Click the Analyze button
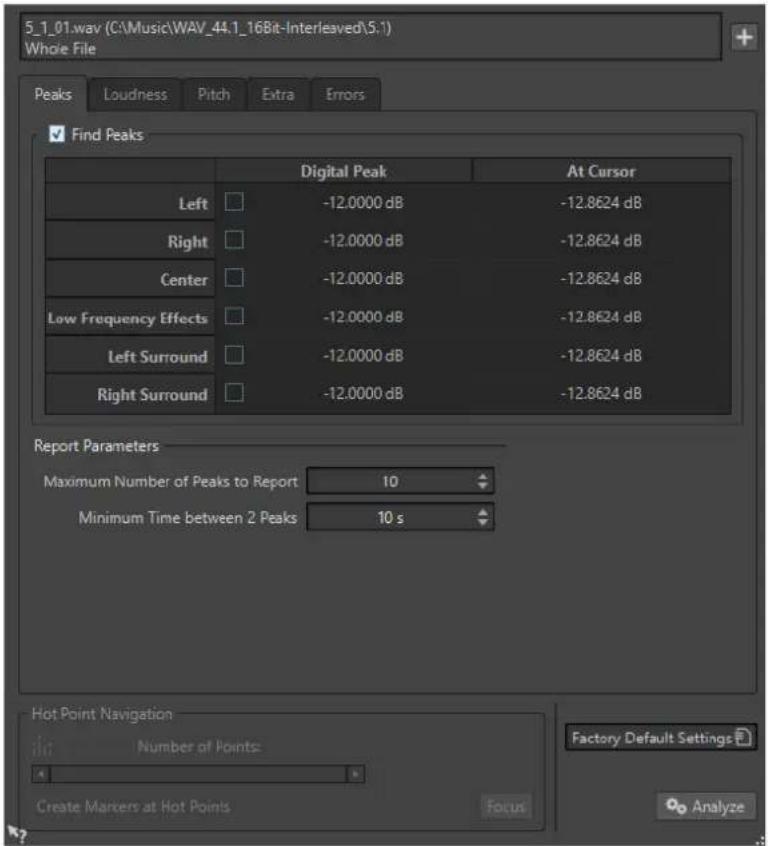Image resolution: width=768 pixels, height=846 pixels. 706,807
